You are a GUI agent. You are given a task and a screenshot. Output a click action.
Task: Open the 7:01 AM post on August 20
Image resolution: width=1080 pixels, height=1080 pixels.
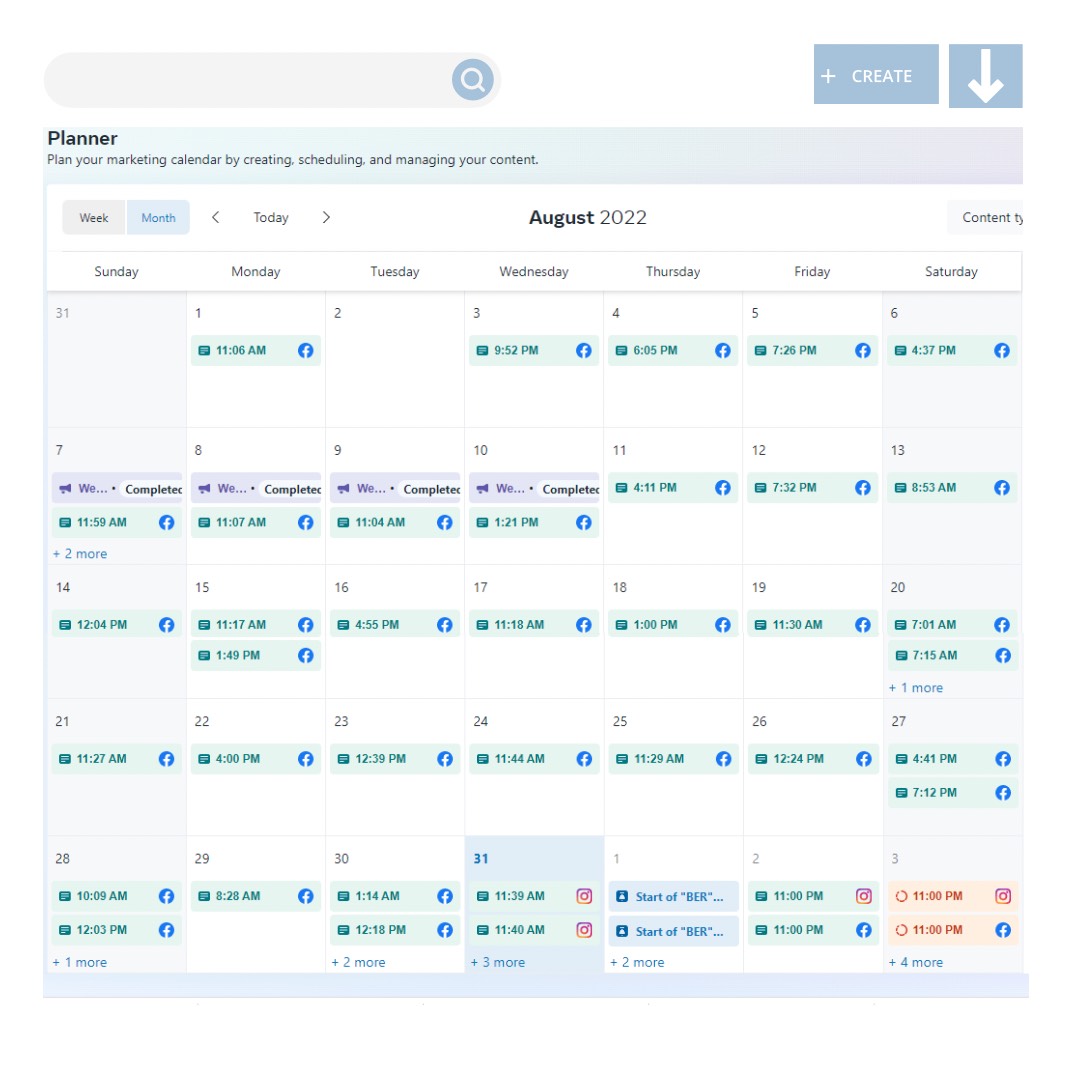(x=951, y=625)
